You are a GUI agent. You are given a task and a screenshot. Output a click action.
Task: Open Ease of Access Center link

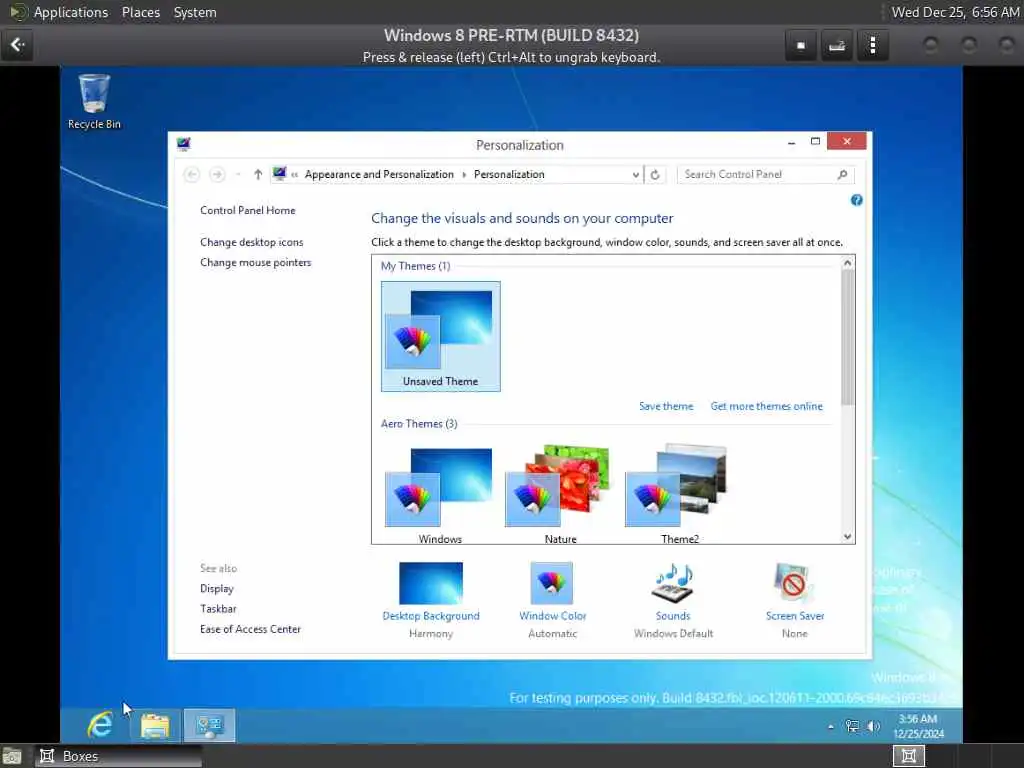click(250, 629)
